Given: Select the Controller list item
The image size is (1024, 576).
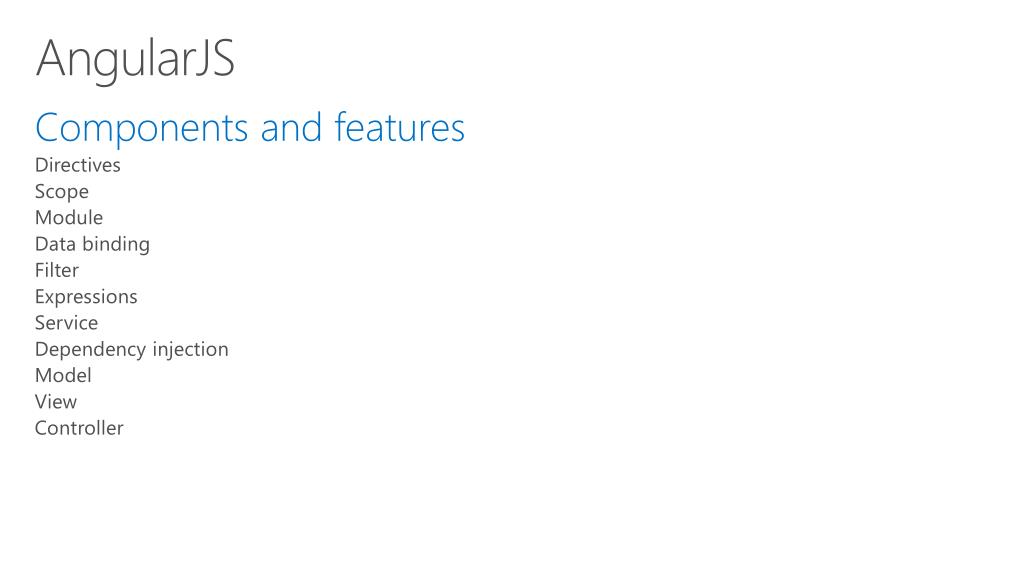Looking at the screenshot, I should 79,428.
